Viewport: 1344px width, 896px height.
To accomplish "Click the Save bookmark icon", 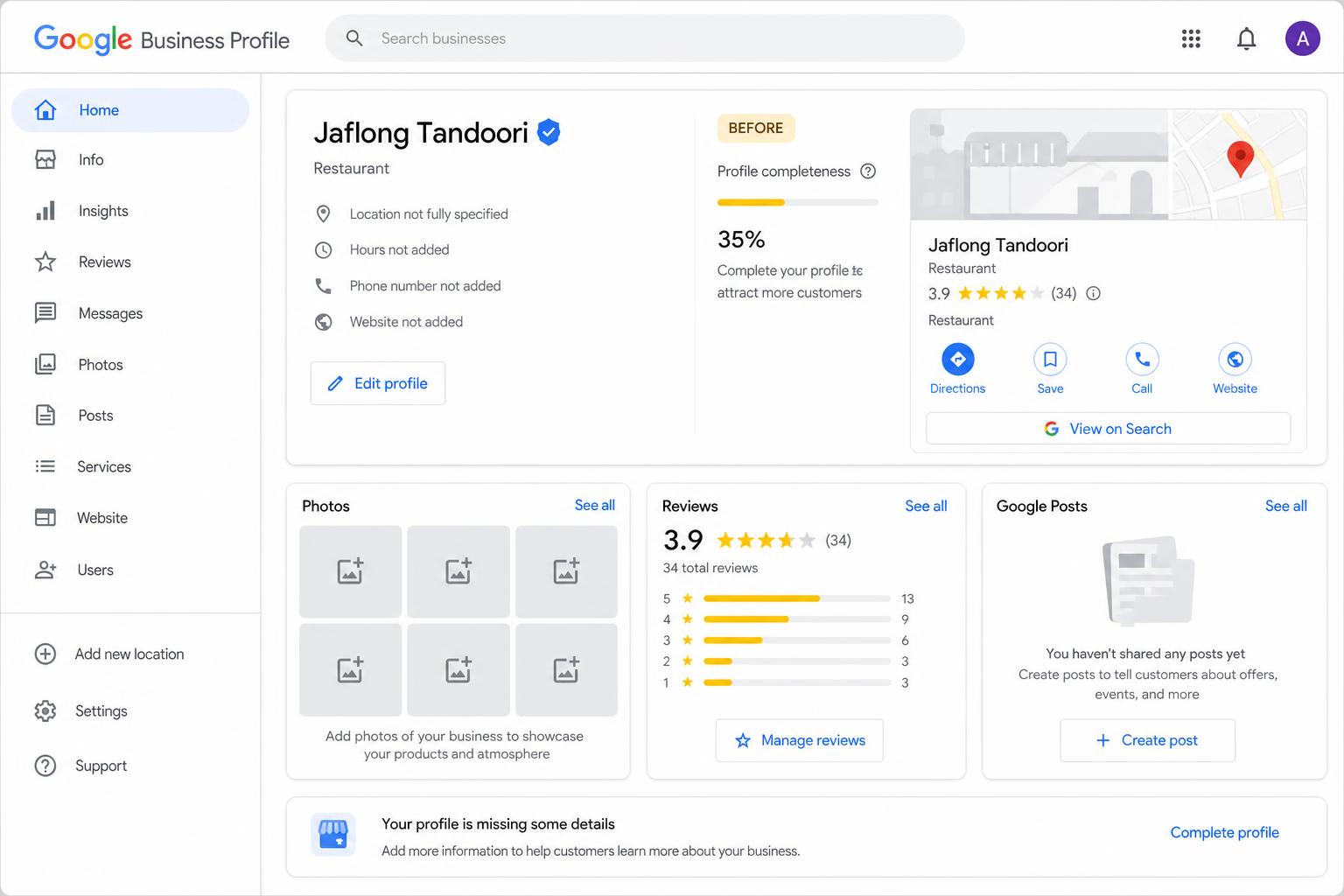I will 1050,359.
